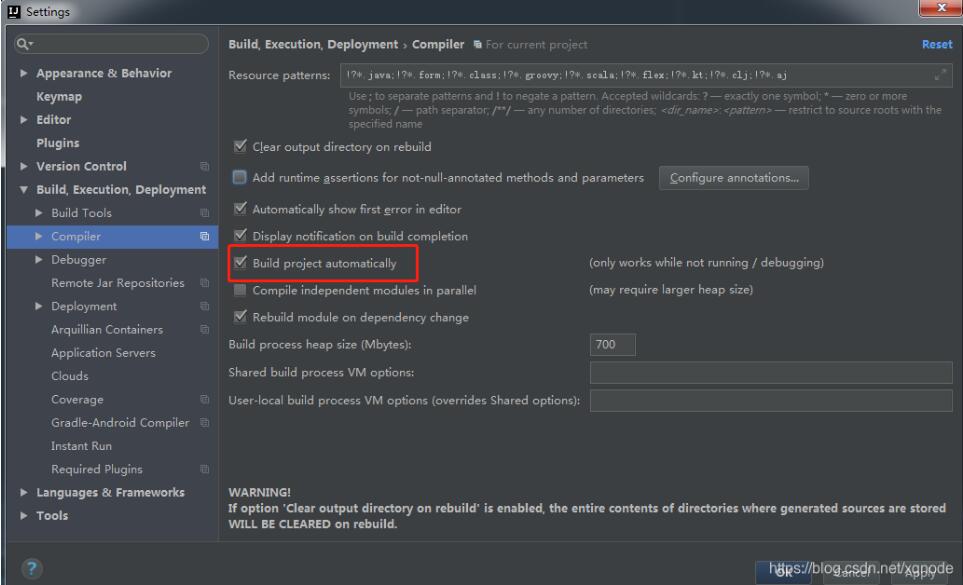Select Coverage settings

77,400
